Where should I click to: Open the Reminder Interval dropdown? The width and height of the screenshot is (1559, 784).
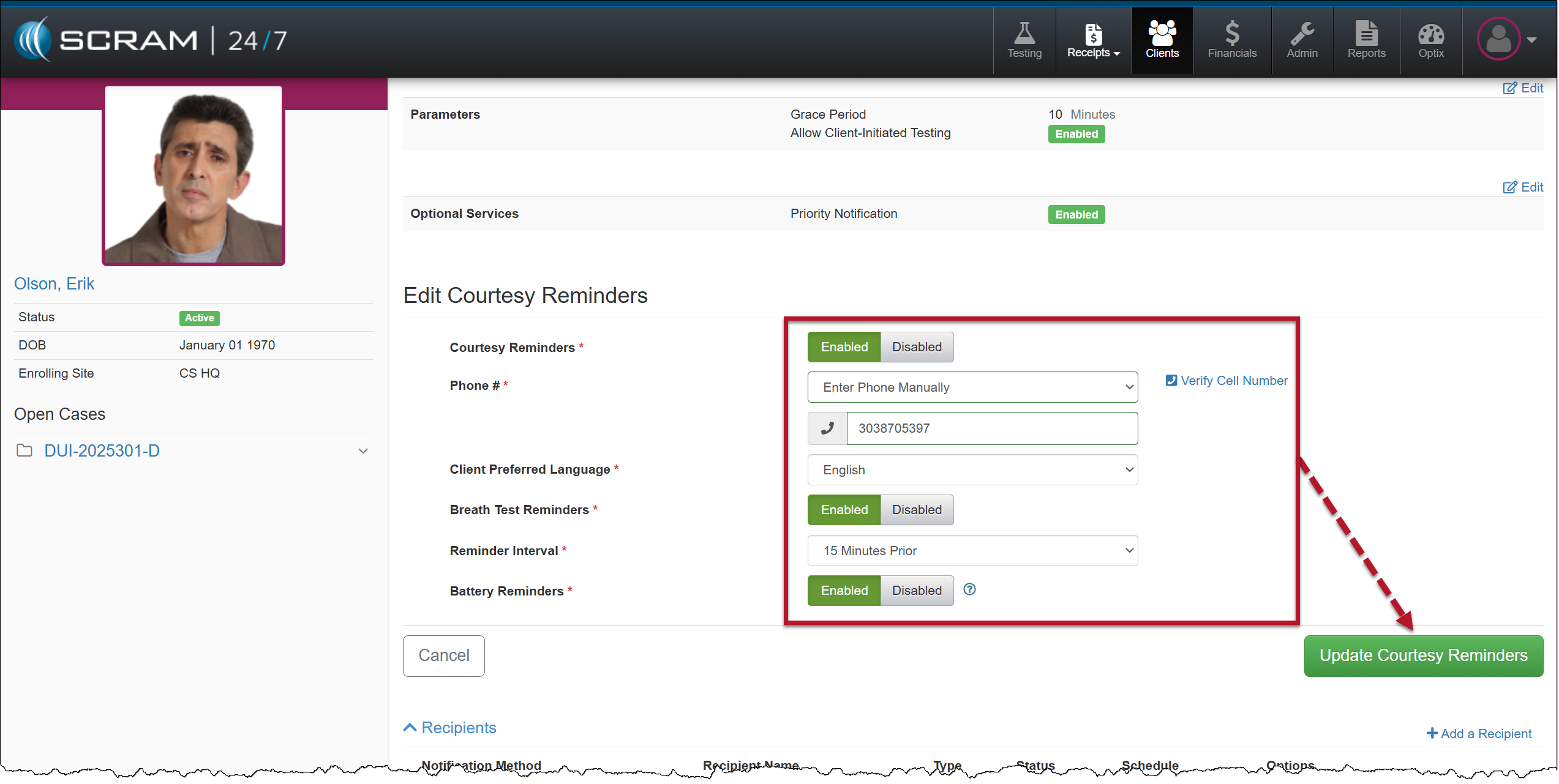[x=972, y=551]
